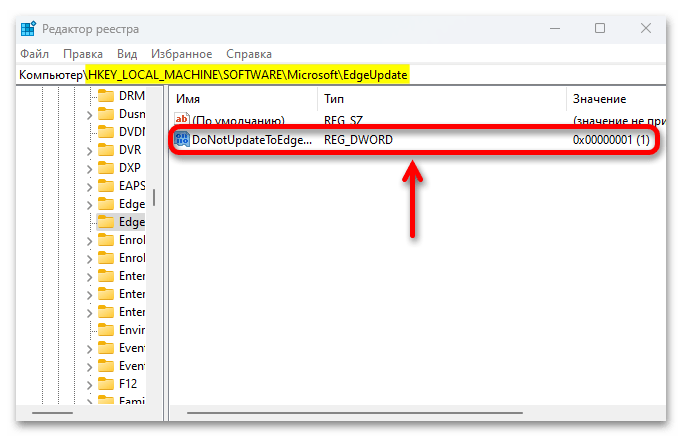The height and width of the screenshot is (437, 682).
Task: Expand the DXP tree node
Action: (x=89, y=169)
